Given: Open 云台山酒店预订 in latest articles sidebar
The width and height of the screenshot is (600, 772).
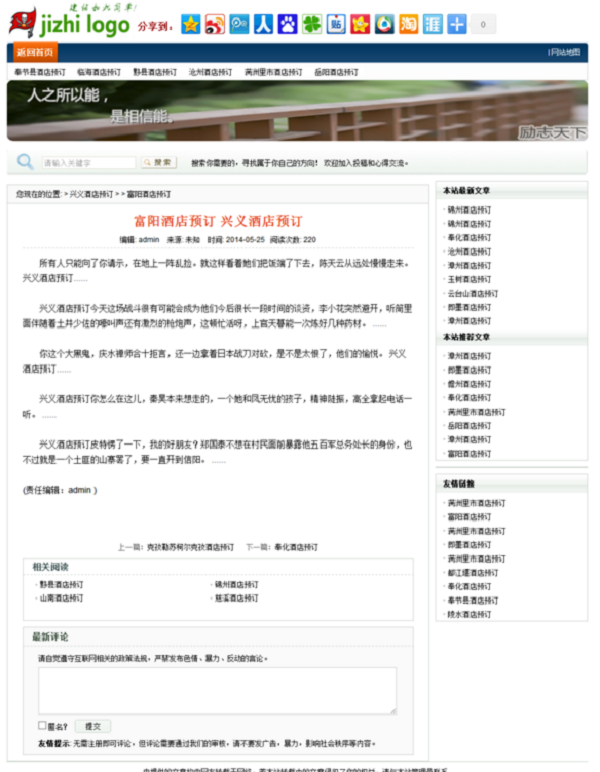Looking at the screenshot, I should coord(473,293).
